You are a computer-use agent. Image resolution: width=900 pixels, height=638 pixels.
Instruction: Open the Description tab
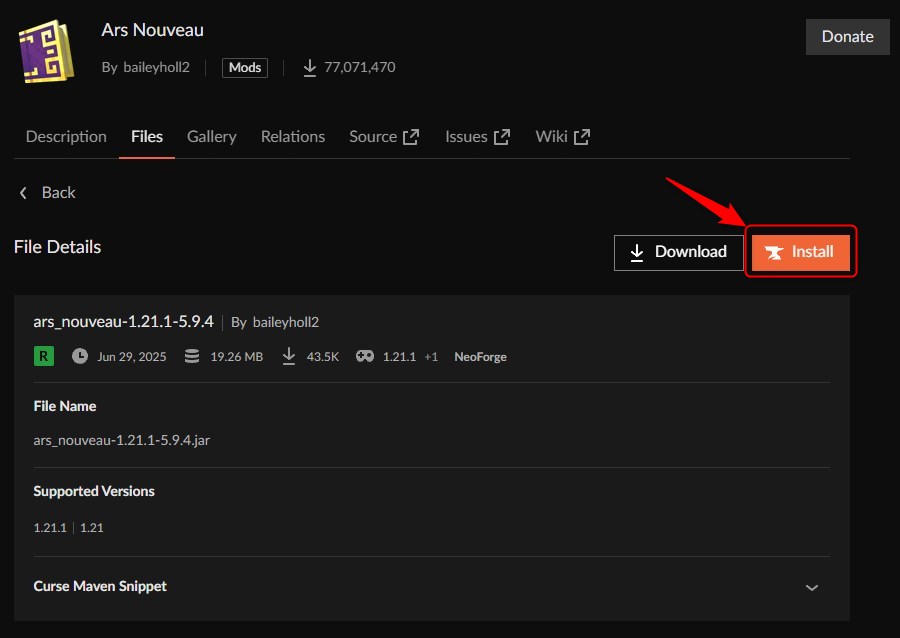coord(66,137)
